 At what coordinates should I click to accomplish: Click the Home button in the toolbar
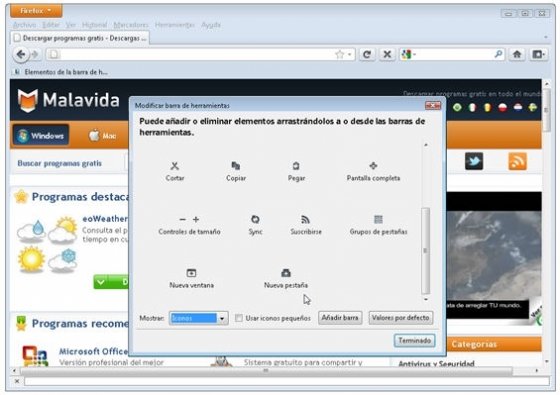click(517, 54)
